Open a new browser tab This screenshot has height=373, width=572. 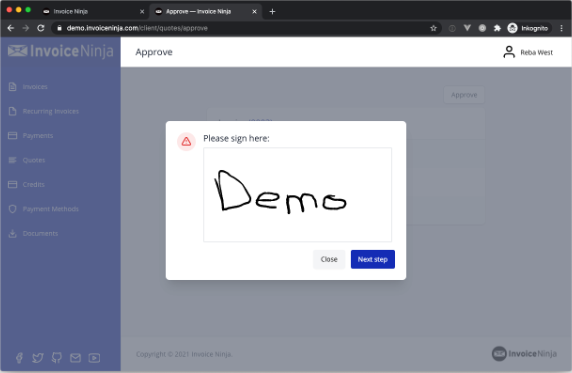coord(272,12)
